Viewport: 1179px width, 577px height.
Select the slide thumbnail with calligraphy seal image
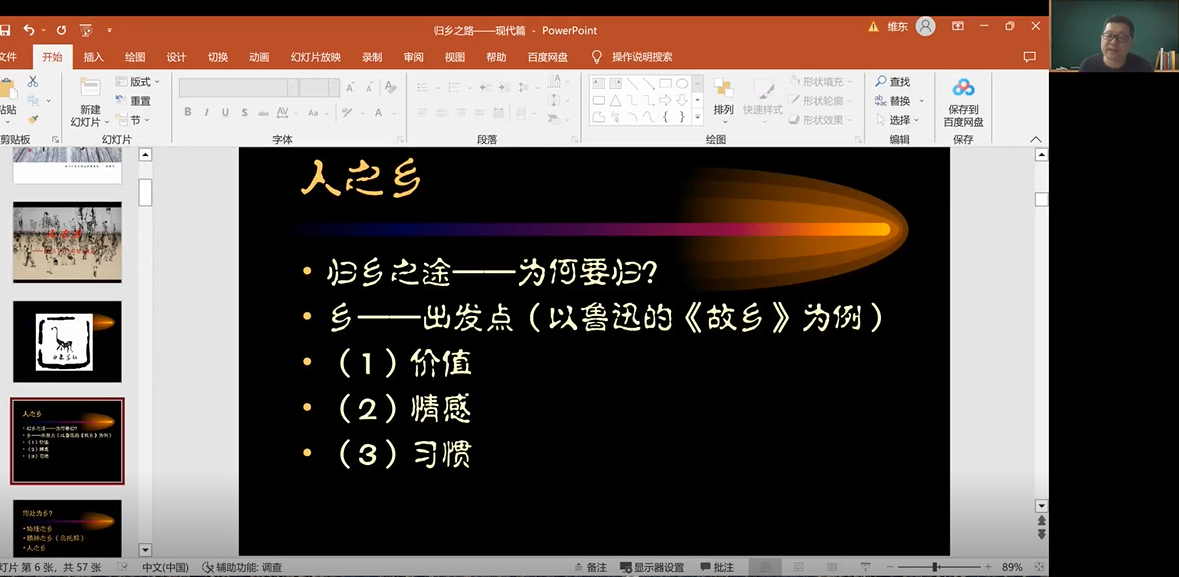[x=67, y=342]
